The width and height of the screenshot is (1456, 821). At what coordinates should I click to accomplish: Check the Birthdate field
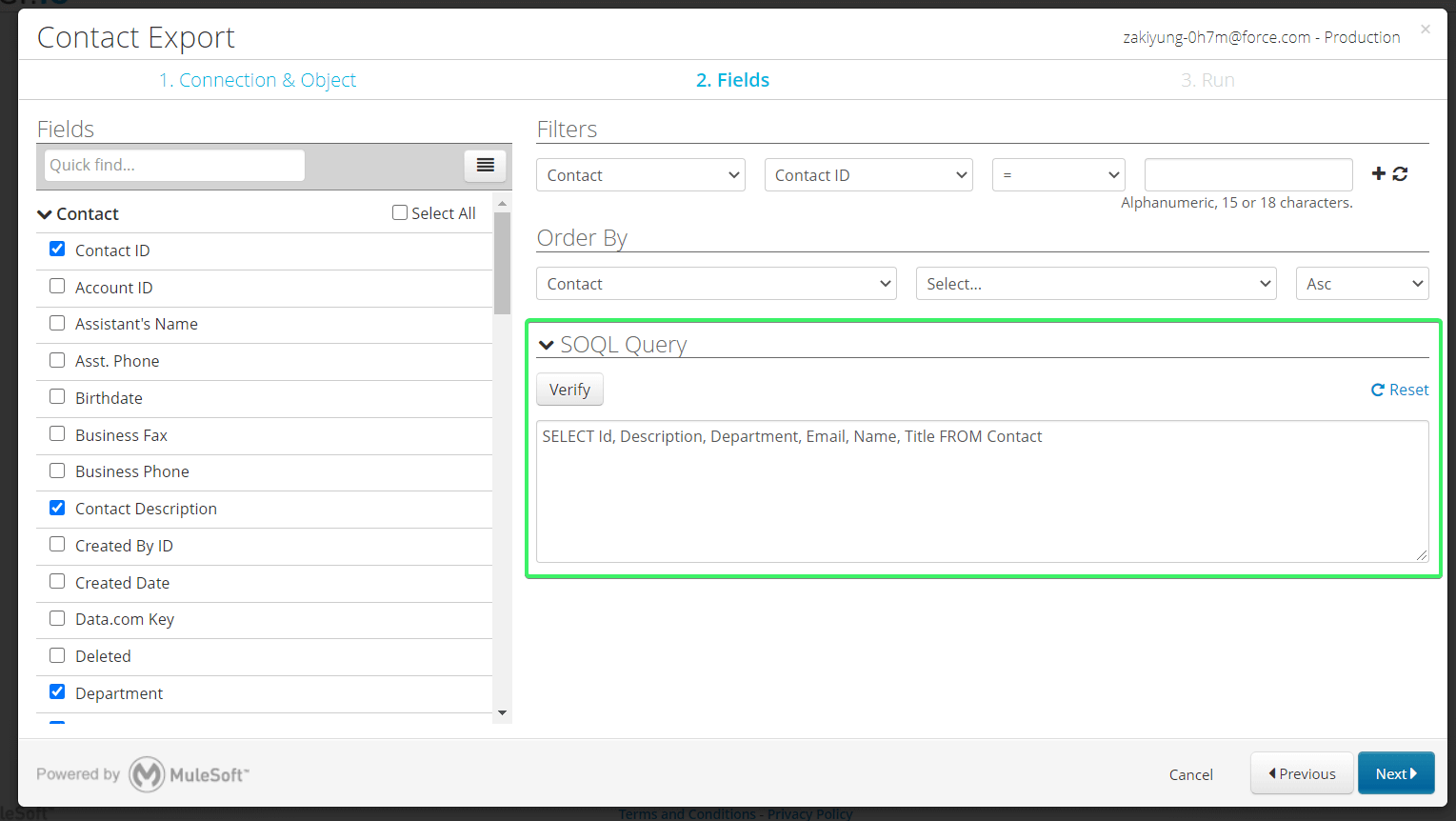57,396
